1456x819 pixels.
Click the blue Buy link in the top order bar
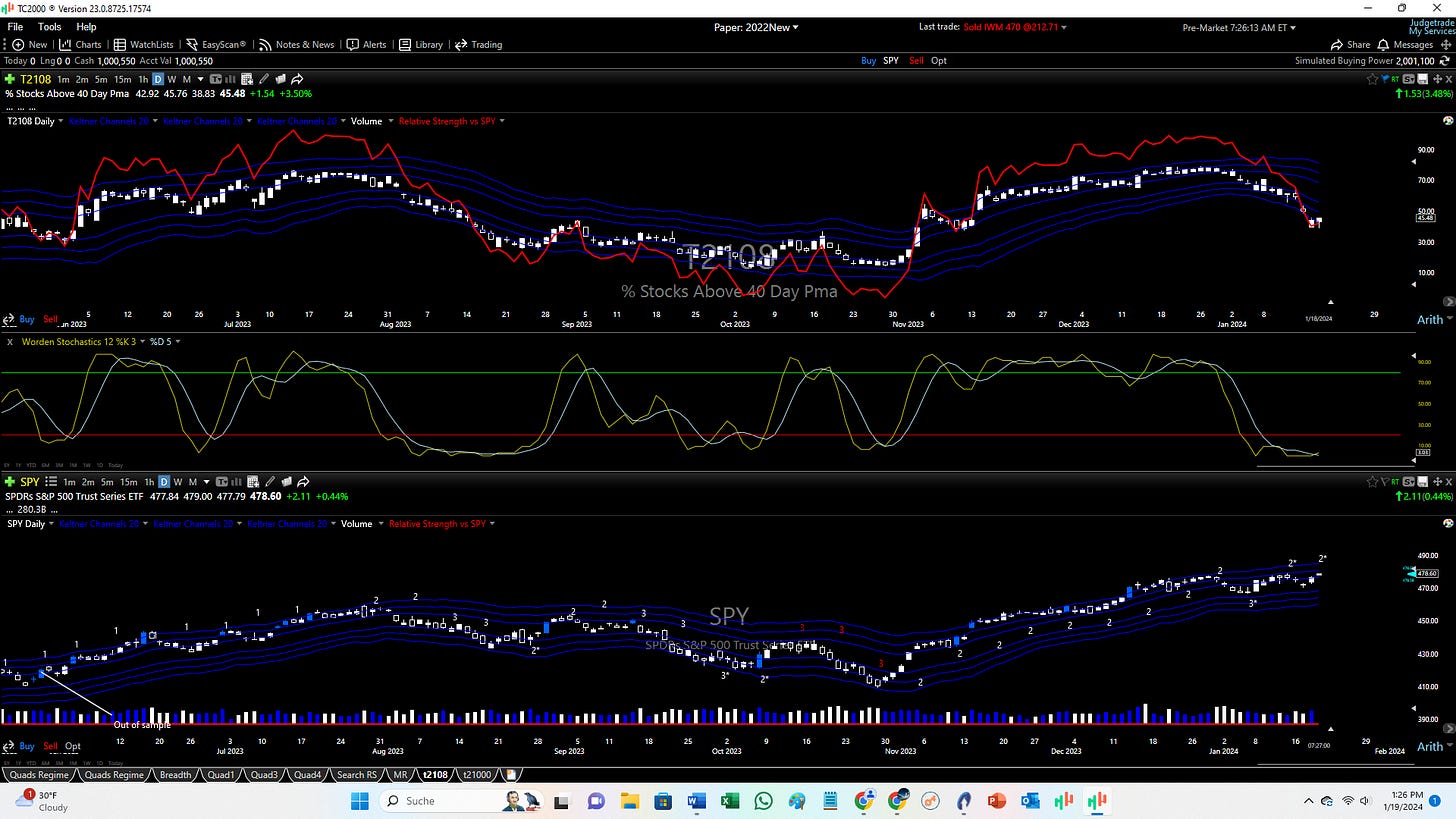[x=869, y=61]
